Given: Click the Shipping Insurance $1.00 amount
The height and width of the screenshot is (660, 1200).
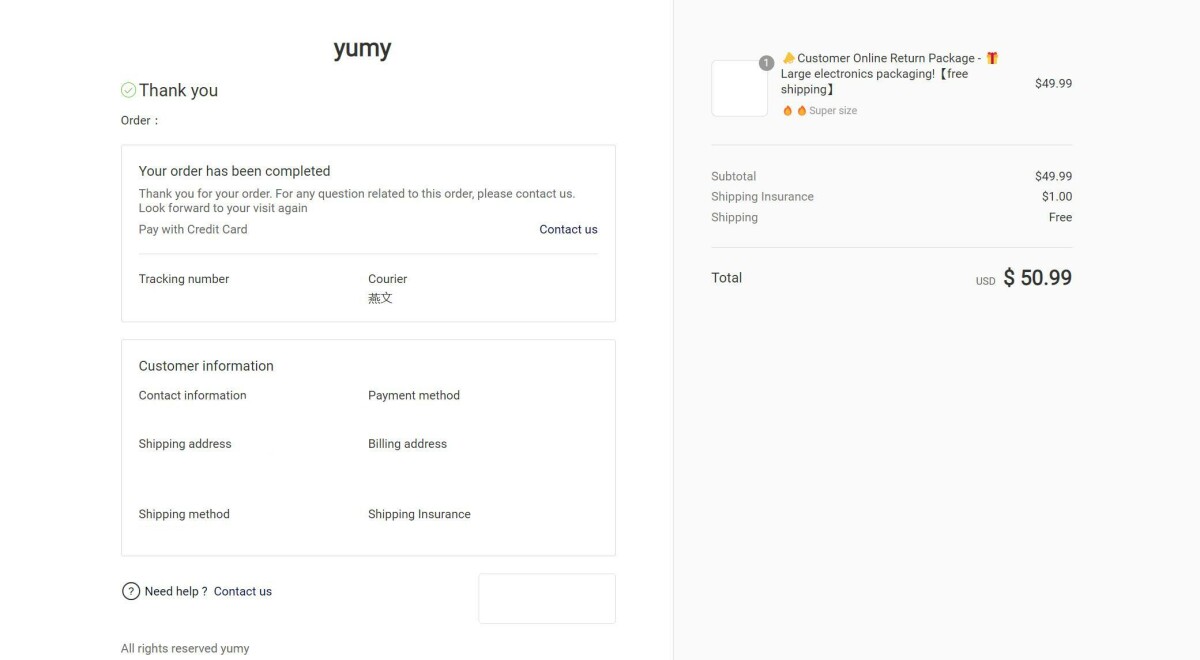Looking at the screenshot, I should coord(1056,197).
